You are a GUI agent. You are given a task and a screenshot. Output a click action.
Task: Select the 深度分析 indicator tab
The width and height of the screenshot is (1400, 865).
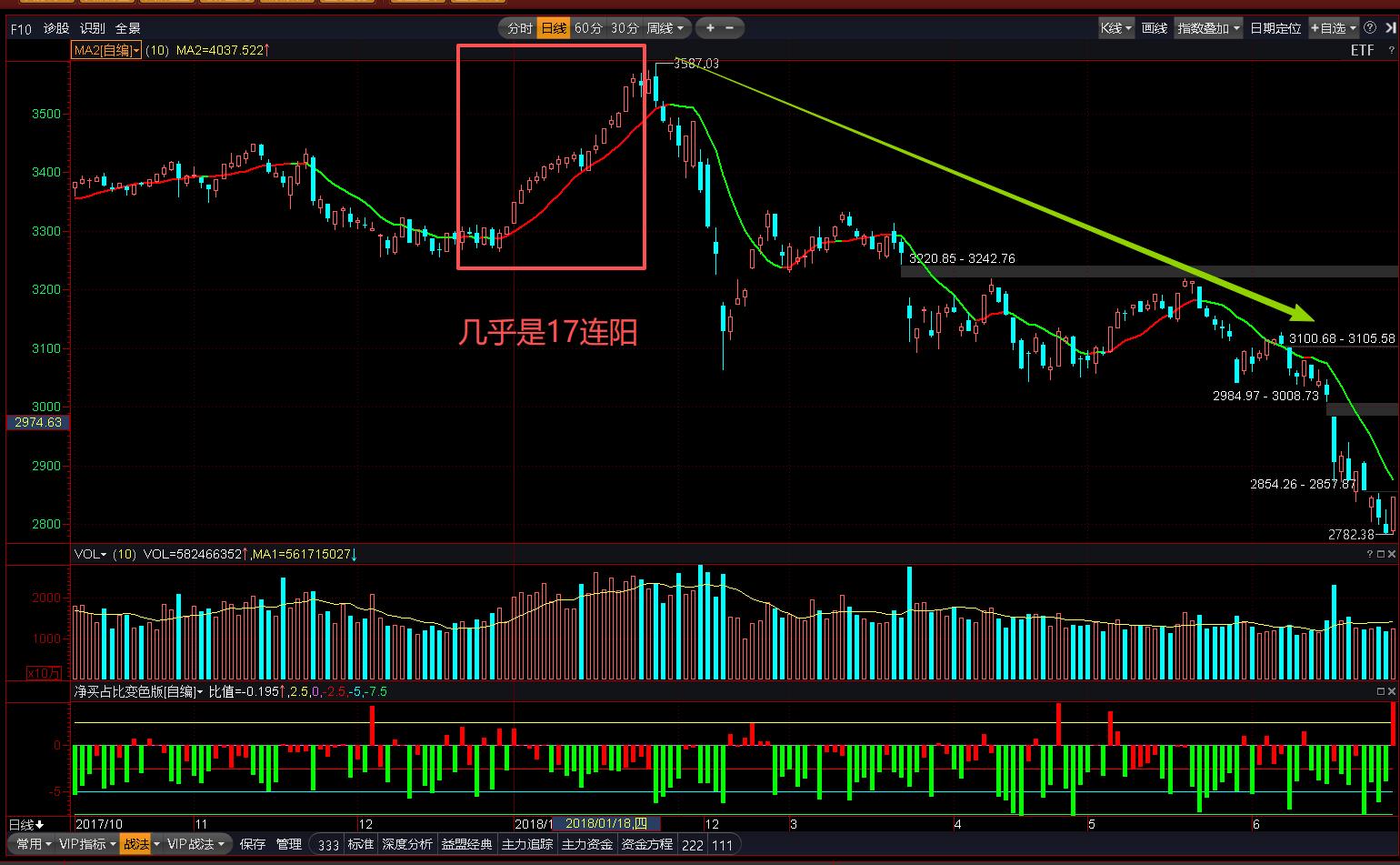406,845
